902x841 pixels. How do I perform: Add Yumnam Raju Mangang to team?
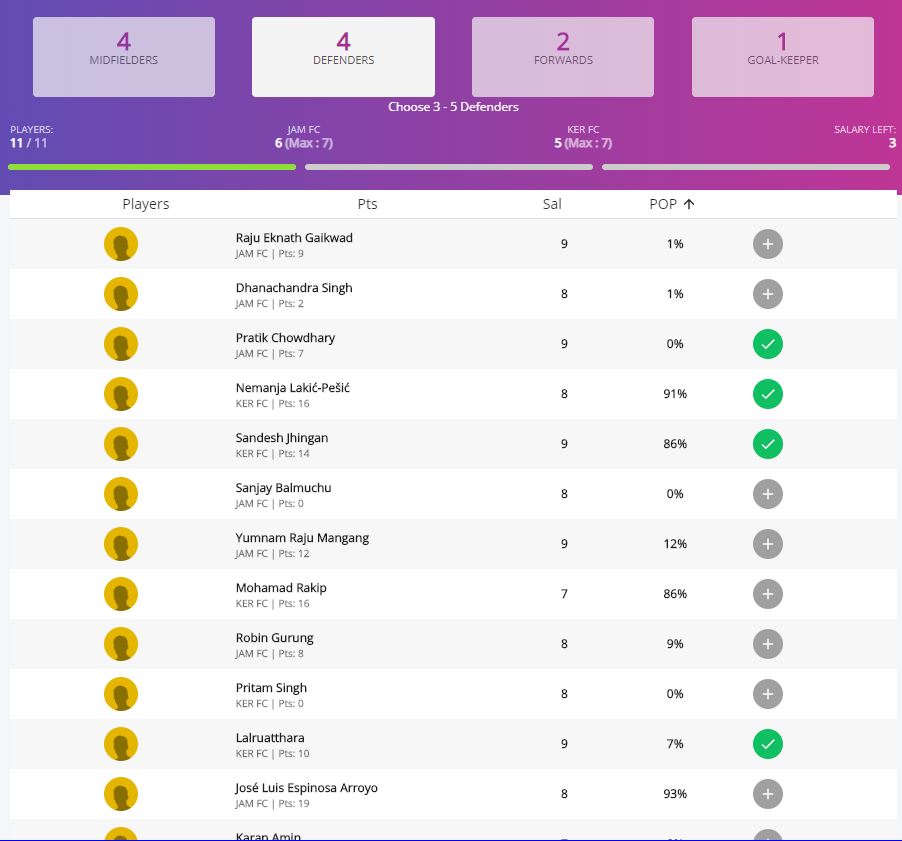coord(767,544)
